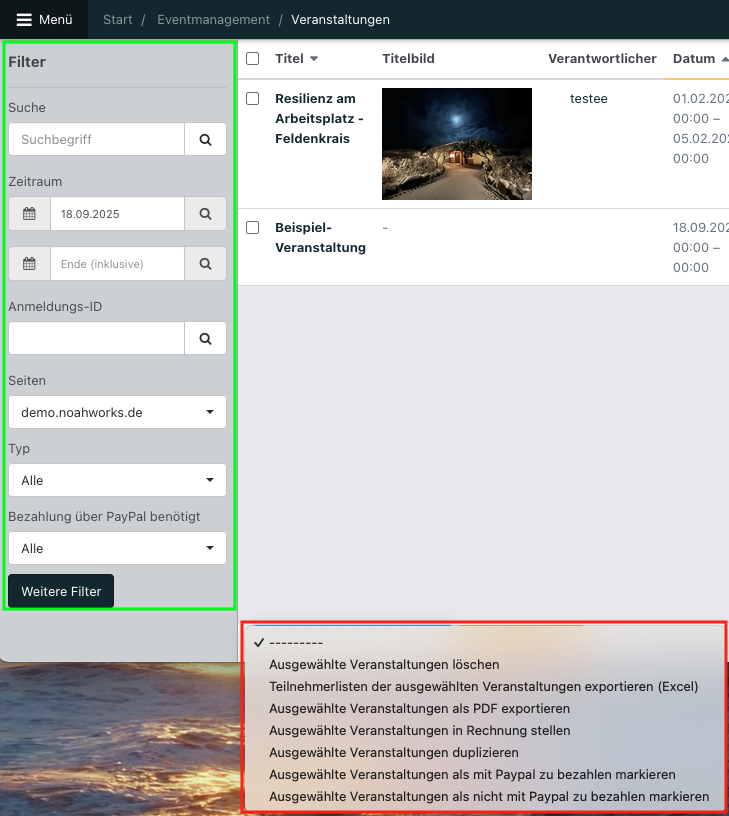Click the Weitere Filter button
729x816 pixels.
(61, 591)
